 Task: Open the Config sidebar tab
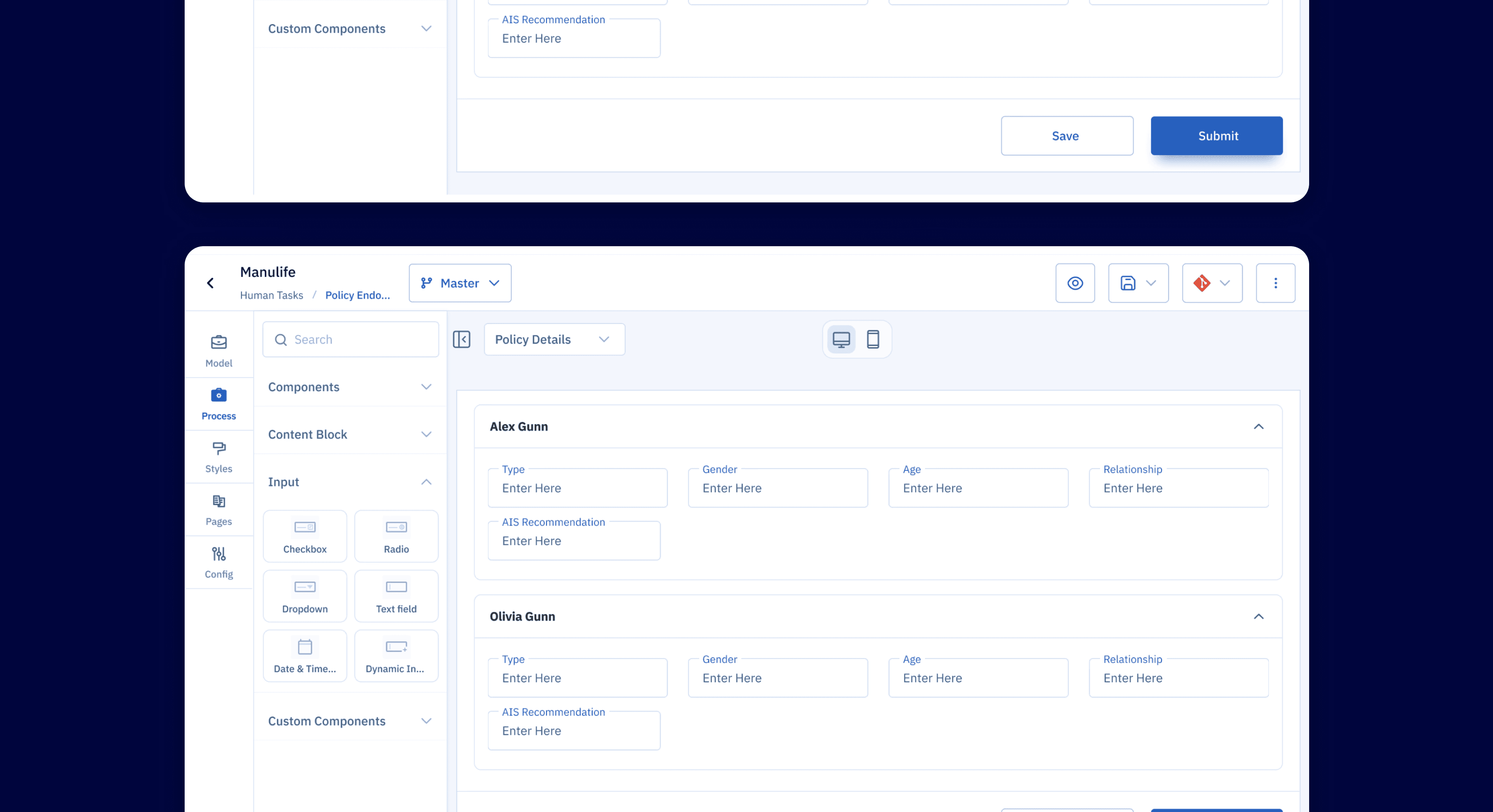click(x=219, y=562)
